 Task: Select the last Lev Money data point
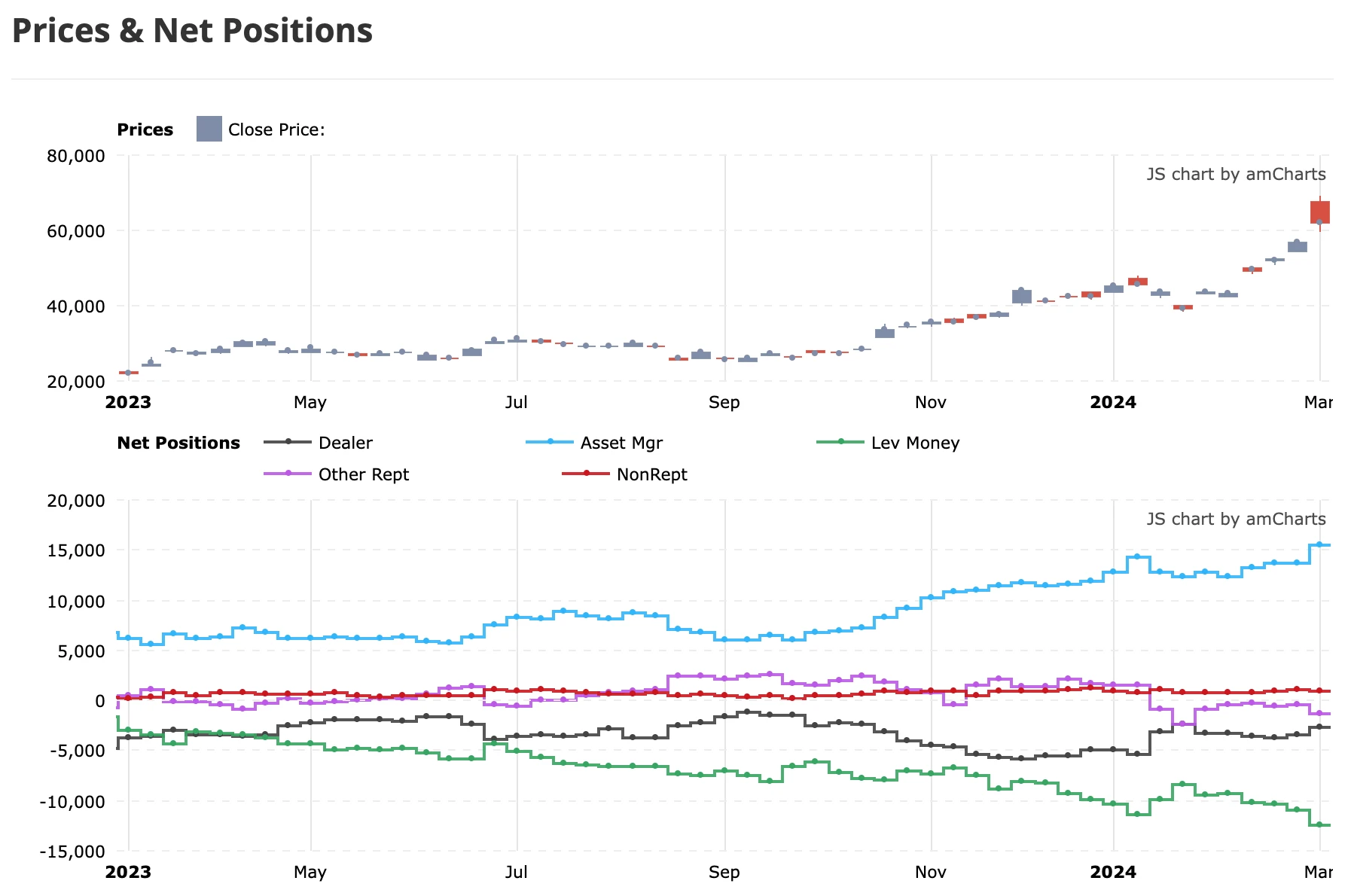coord(1319,824)
